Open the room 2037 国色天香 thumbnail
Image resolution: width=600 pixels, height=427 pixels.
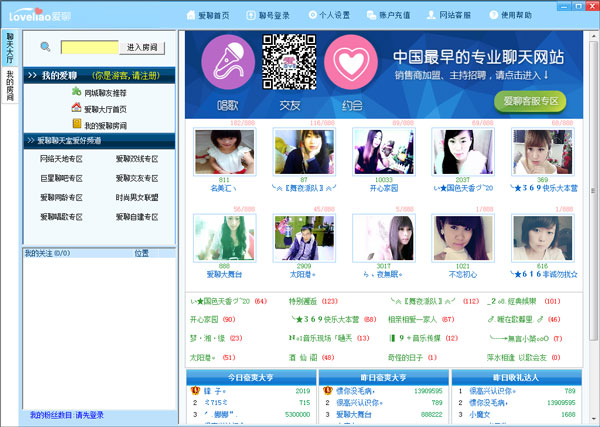pos(463,152)
